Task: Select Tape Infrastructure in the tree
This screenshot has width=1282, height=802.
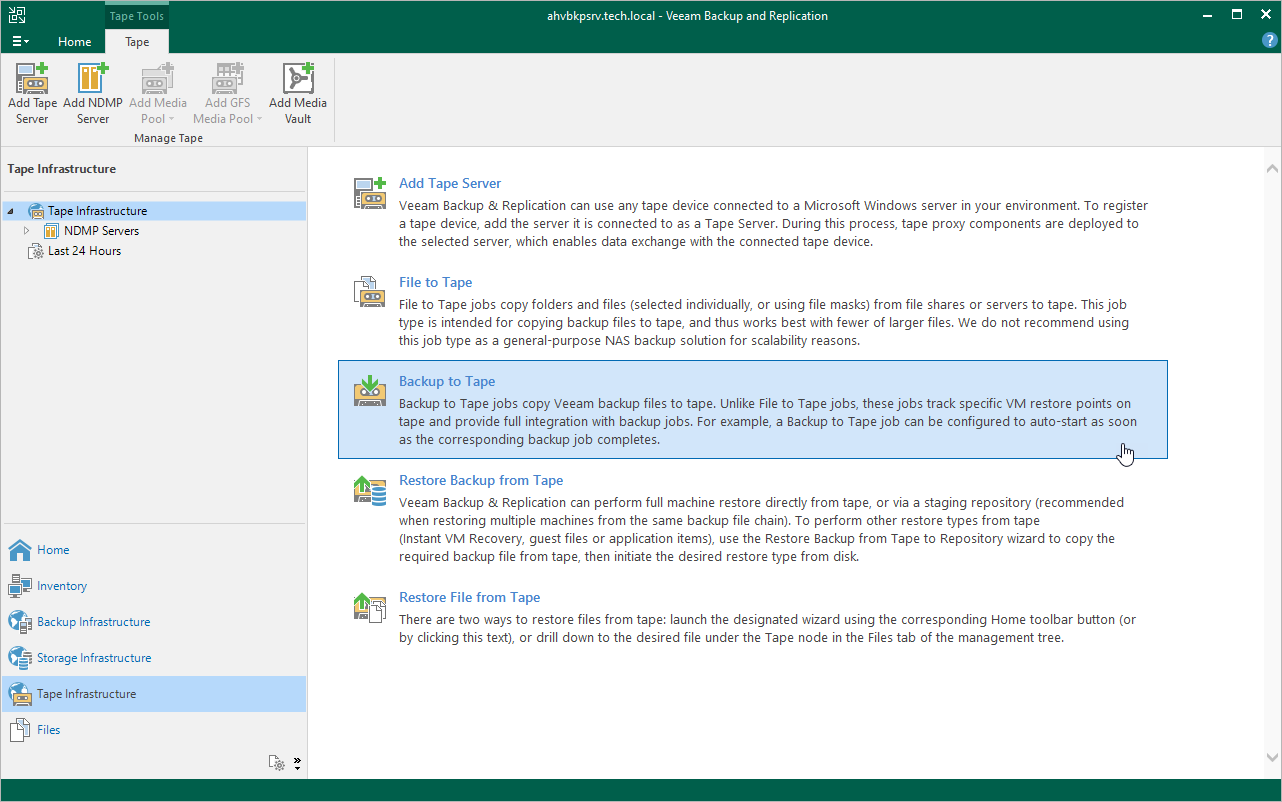Action: point(97,211)
